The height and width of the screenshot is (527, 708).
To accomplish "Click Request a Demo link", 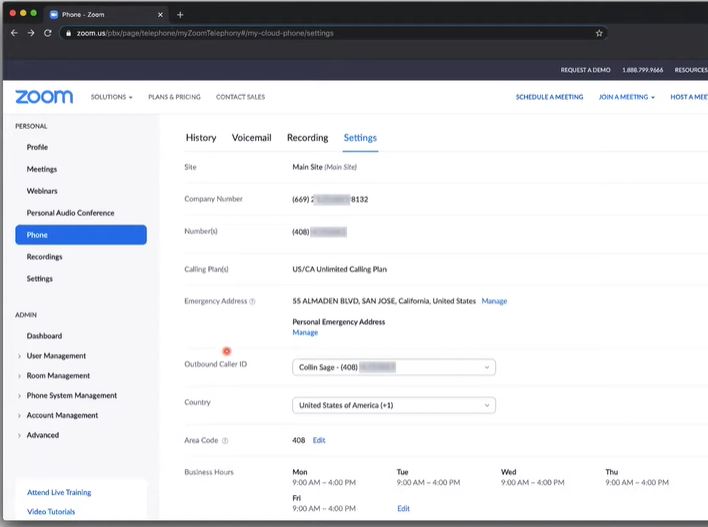I will (585, 70).
